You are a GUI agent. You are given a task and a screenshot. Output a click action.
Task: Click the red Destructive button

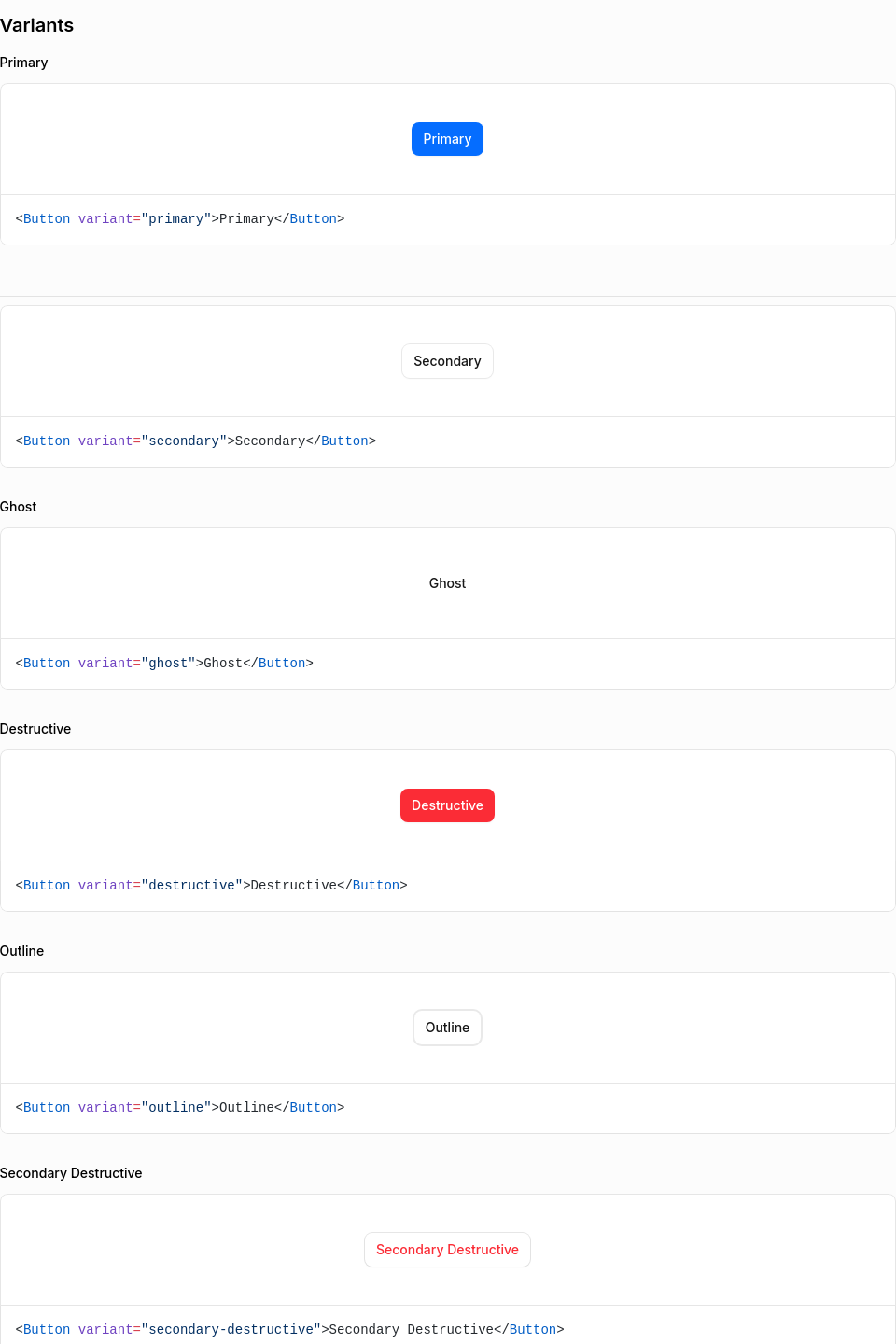[447, 805]
